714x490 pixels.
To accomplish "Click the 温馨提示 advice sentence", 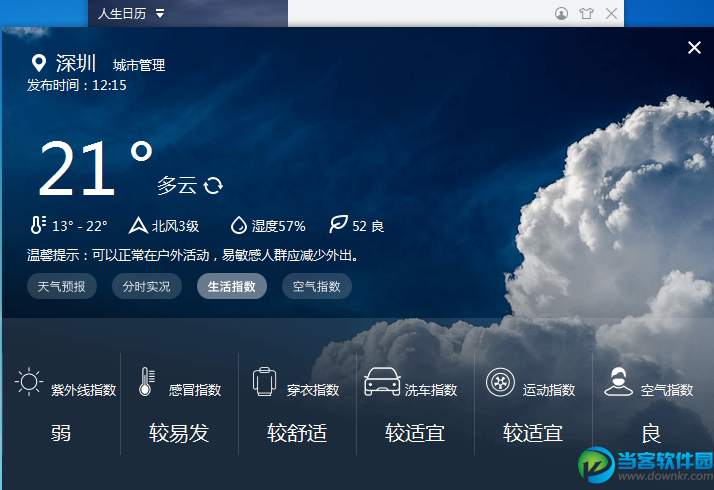I will click(x=192, y=255).
